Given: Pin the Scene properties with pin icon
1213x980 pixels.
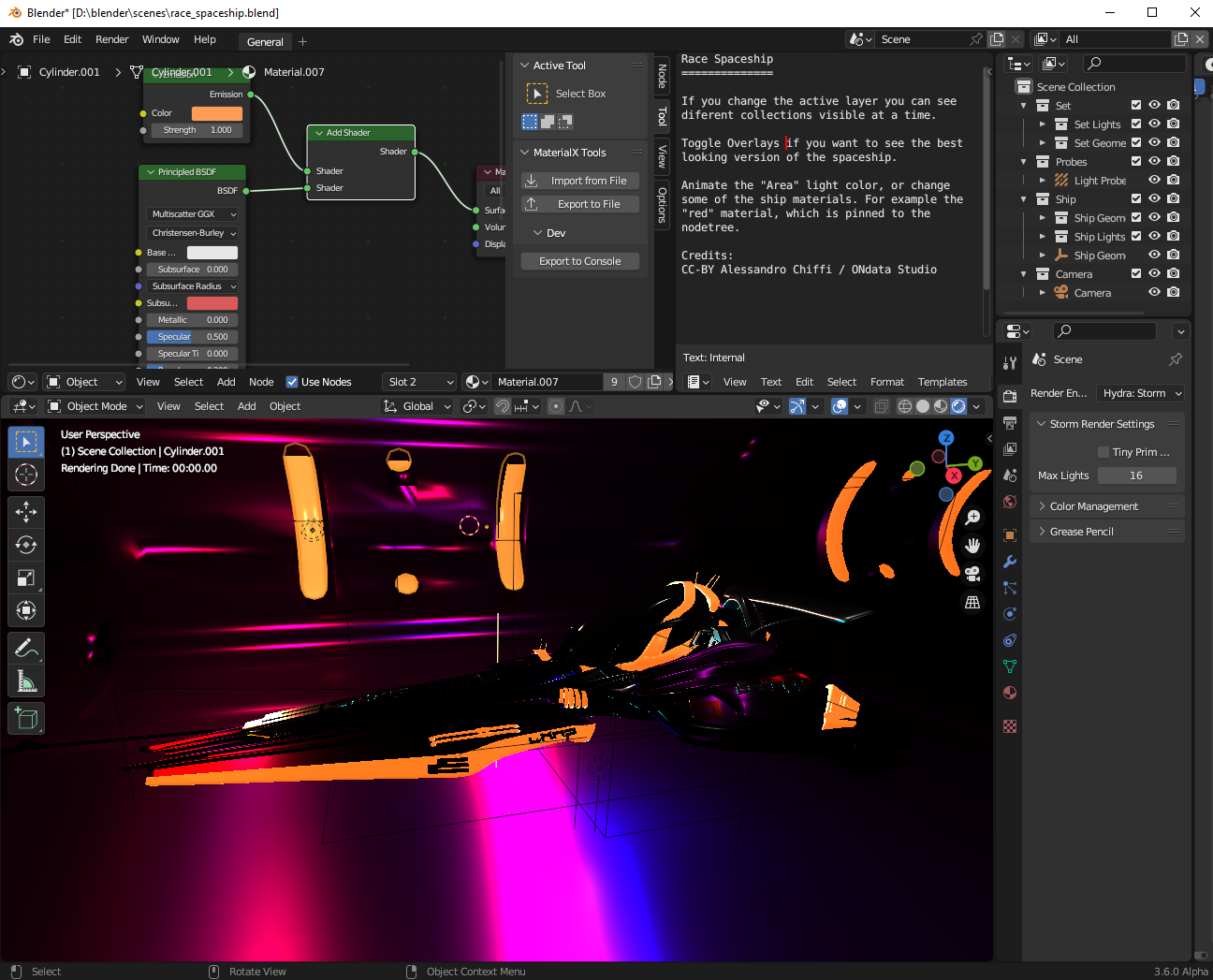Looking at the screenshot, I should click(x=1176, y=359).
